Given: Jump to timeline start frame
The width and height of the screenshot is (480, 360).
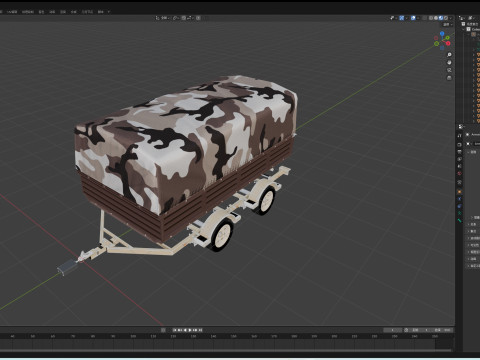Looking at the screenshot, I should (176, 330).
